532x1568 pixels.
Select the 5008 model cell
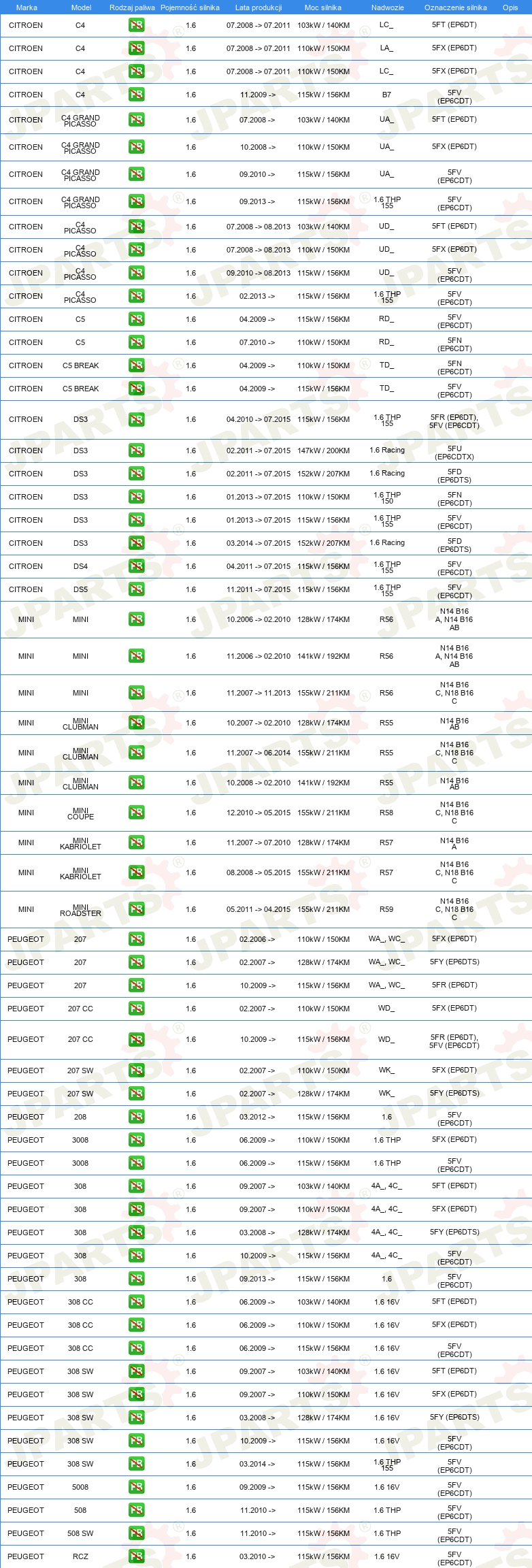80,1487
